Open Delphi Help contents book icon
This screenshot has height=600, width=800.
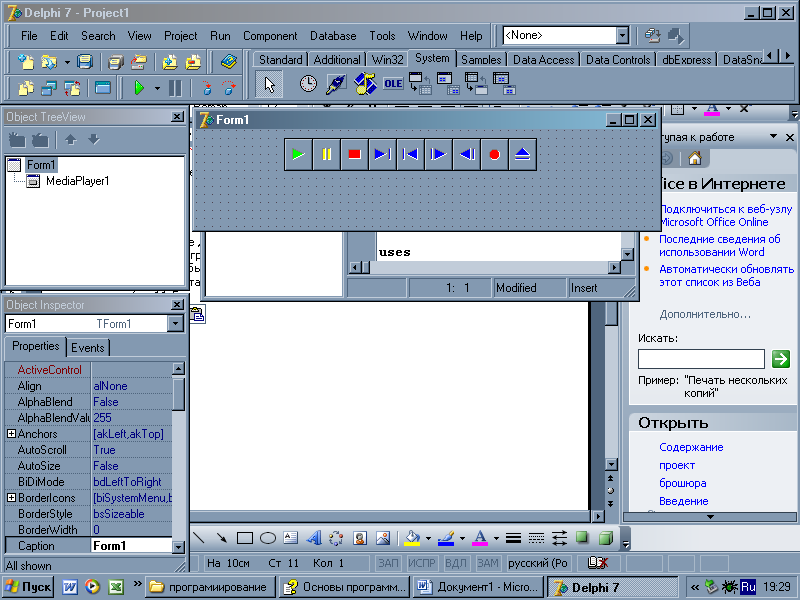pyautogui.click(x=228, y=62)
